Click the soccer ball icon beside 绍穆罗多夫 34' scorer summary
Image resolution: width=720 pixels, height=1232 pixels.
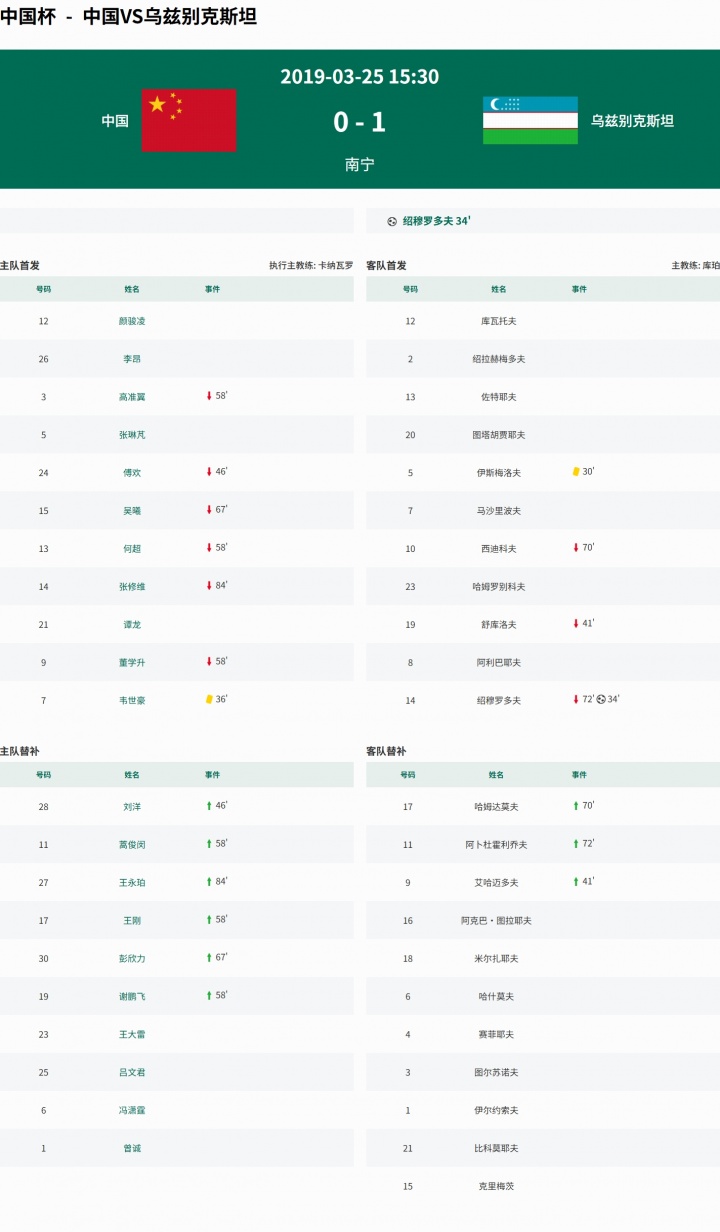pyautogui.click(x=392, y=221)
